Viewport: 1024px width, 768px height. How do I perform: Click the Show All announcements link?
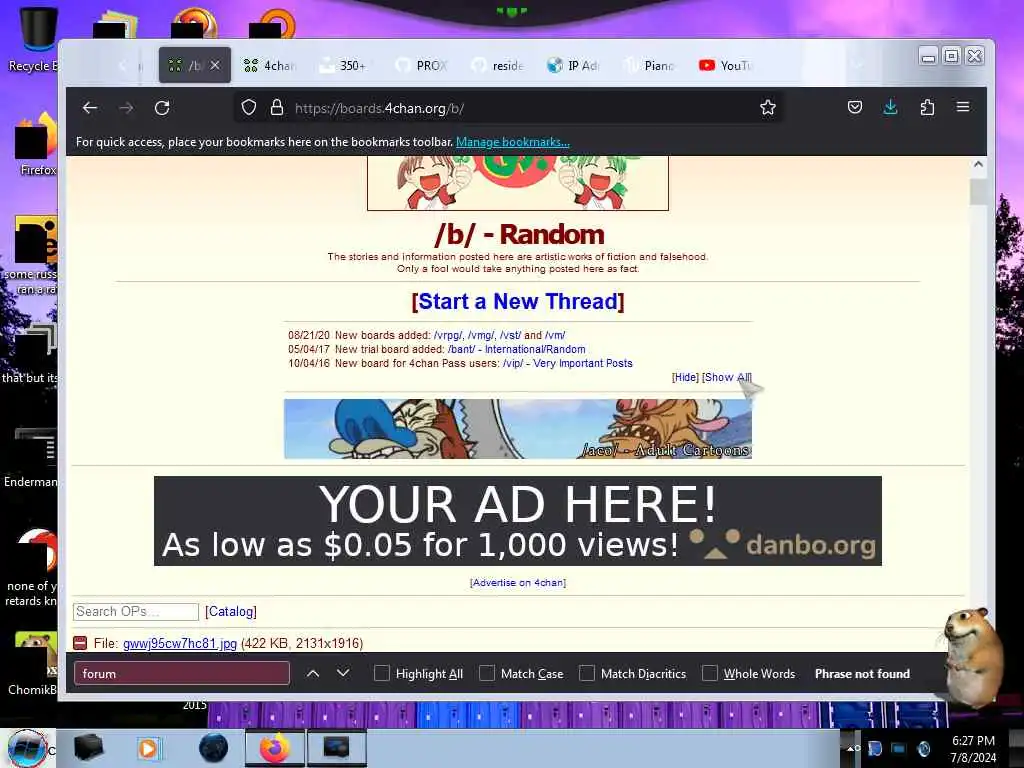click(726, 377)
